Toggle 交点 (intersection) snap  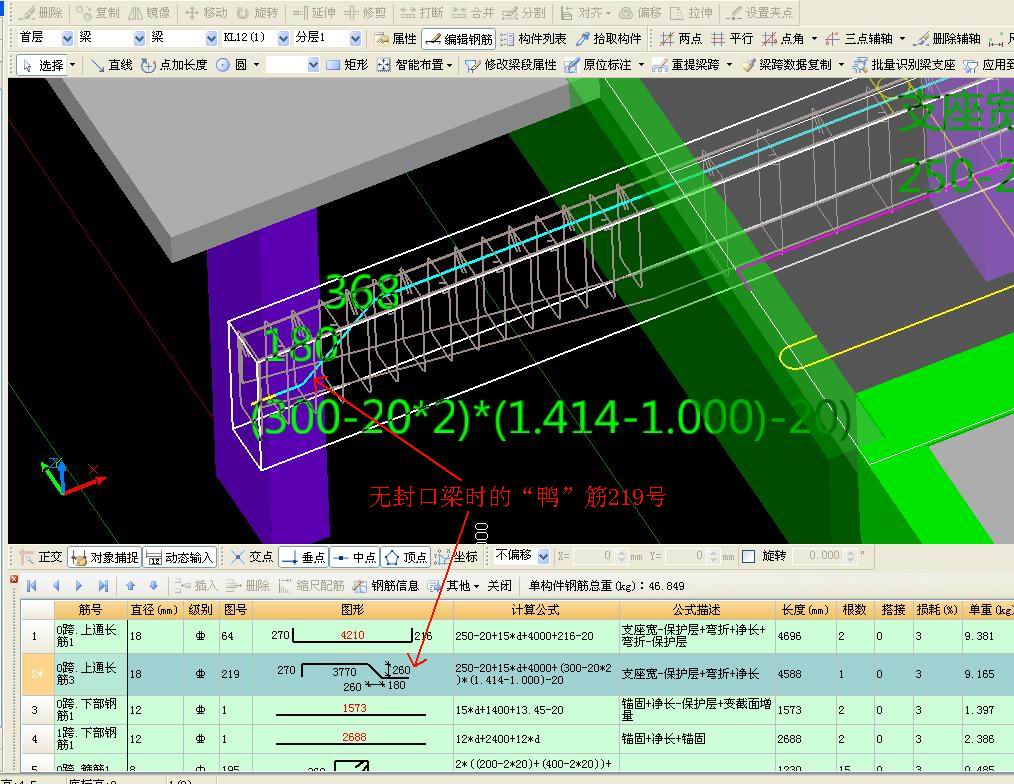252,557
